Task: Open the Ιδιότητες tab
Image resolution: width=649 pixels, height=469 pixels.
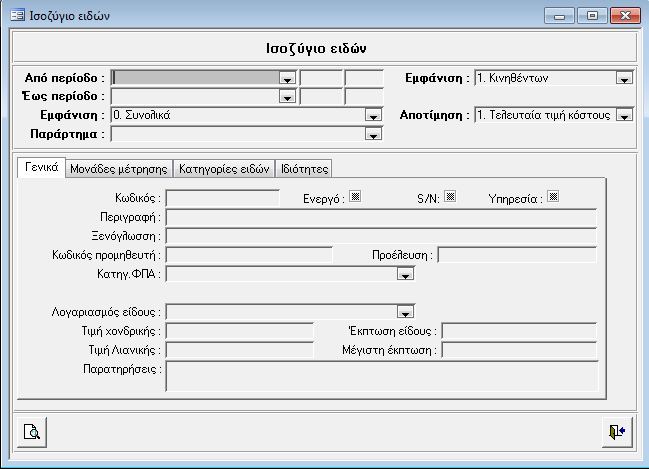Action: coord(304,169)
